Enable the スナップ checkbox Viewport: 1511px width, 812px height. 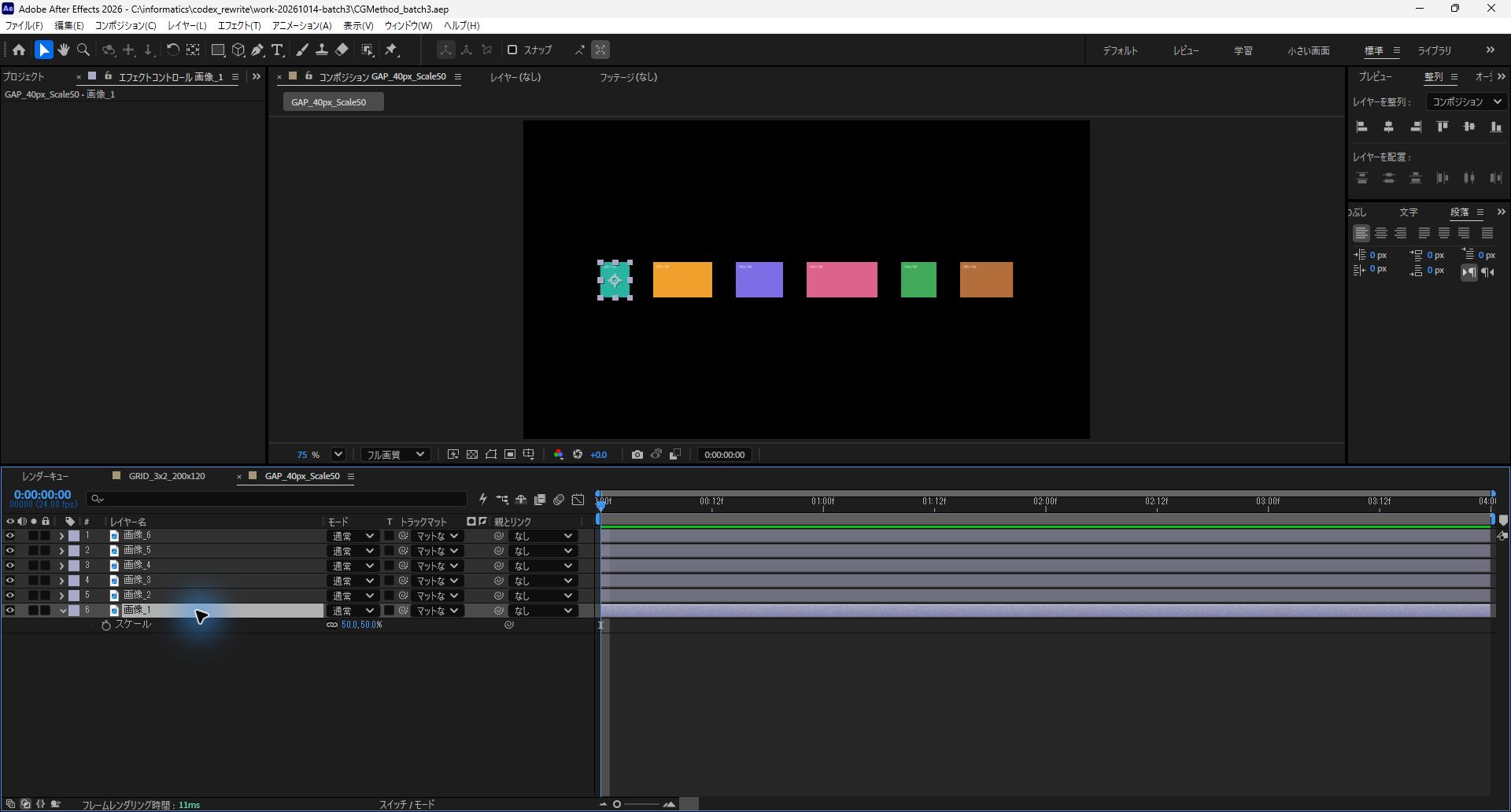[512, 50]
